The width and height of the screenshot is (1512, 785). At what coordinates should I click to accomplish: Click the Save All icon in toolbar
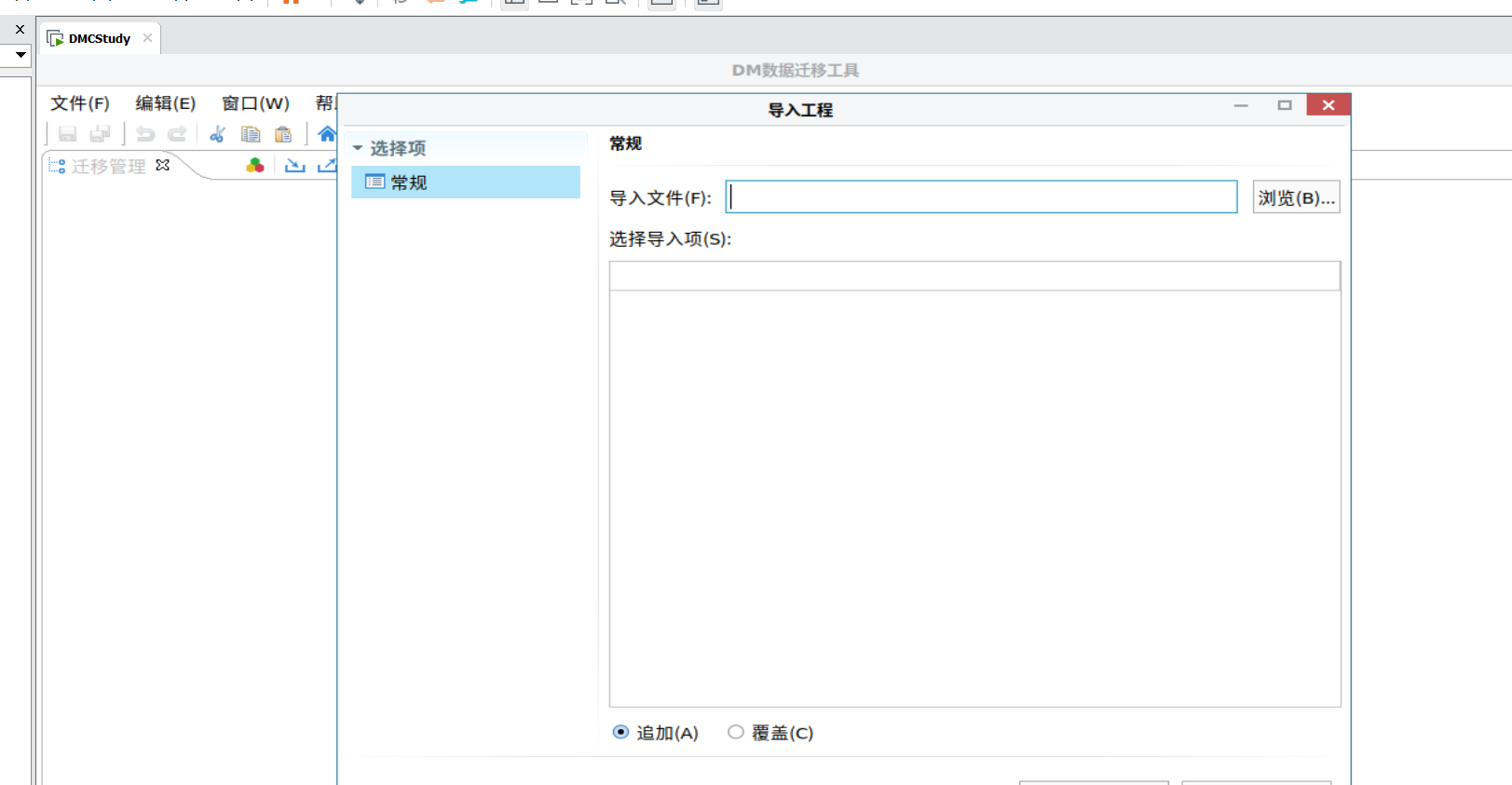(x=100, y=134)
